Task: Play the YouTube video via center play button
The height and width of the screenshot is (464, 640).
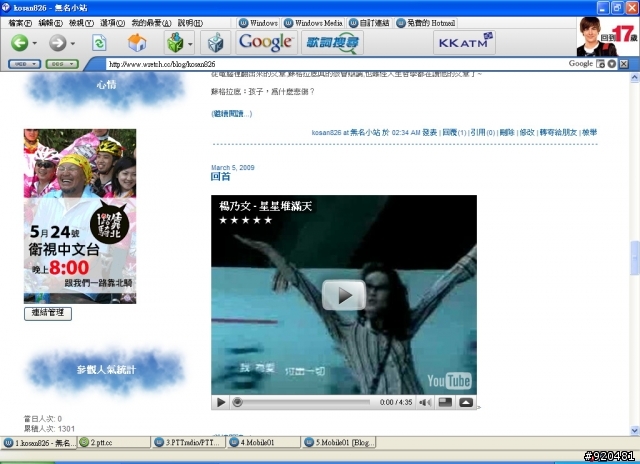Action: tap(344, 295)
